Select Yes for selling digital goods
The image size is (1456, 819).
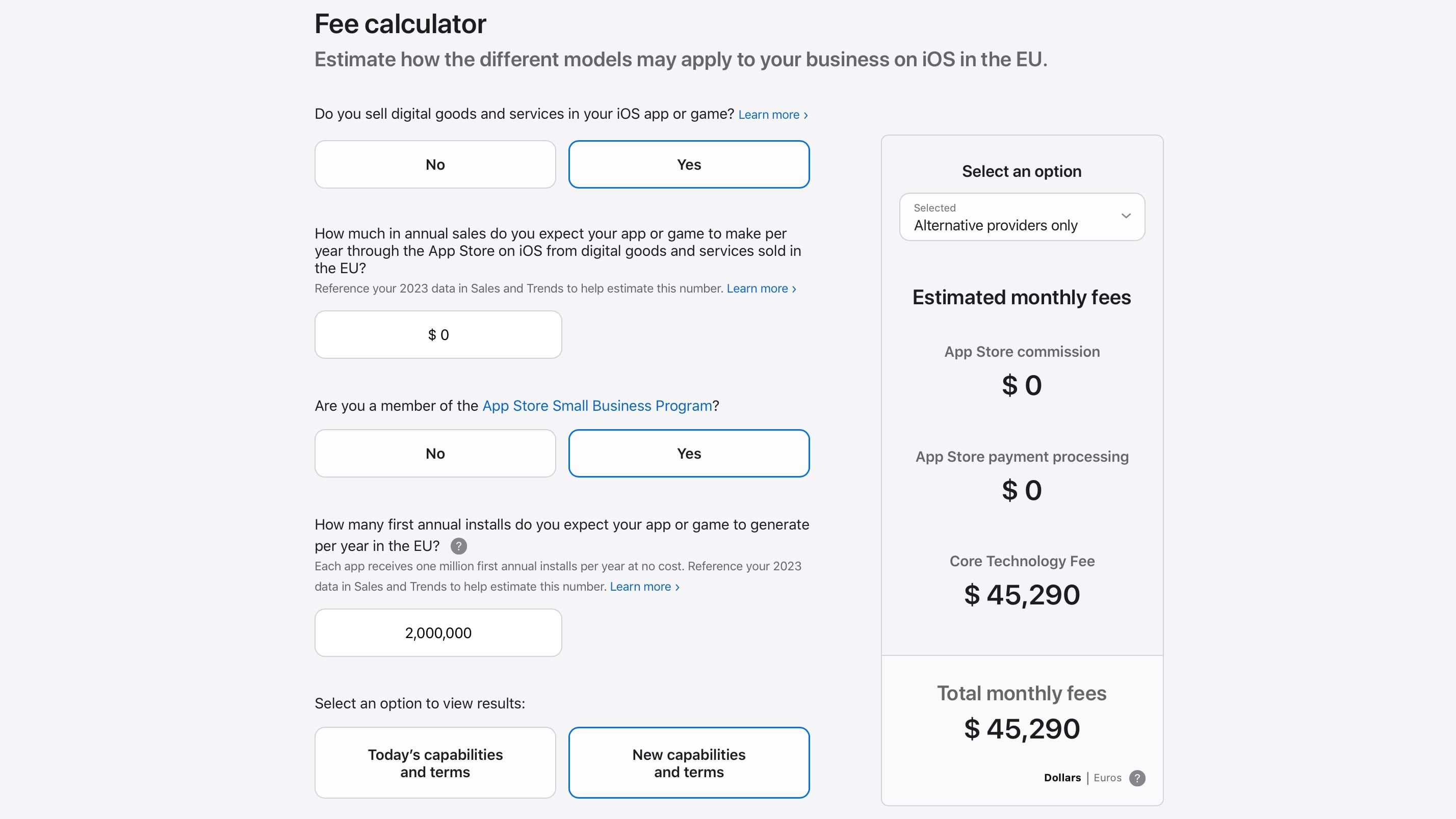click(688, 165)
